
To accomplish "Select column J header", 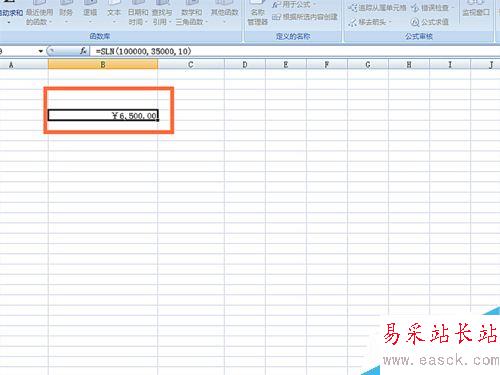I will click(x=485, y=65).
